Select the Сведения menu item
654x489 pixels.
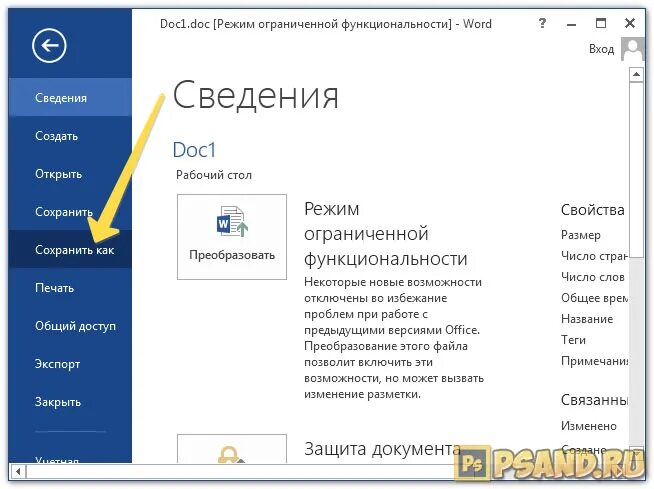tap(70, 98)
